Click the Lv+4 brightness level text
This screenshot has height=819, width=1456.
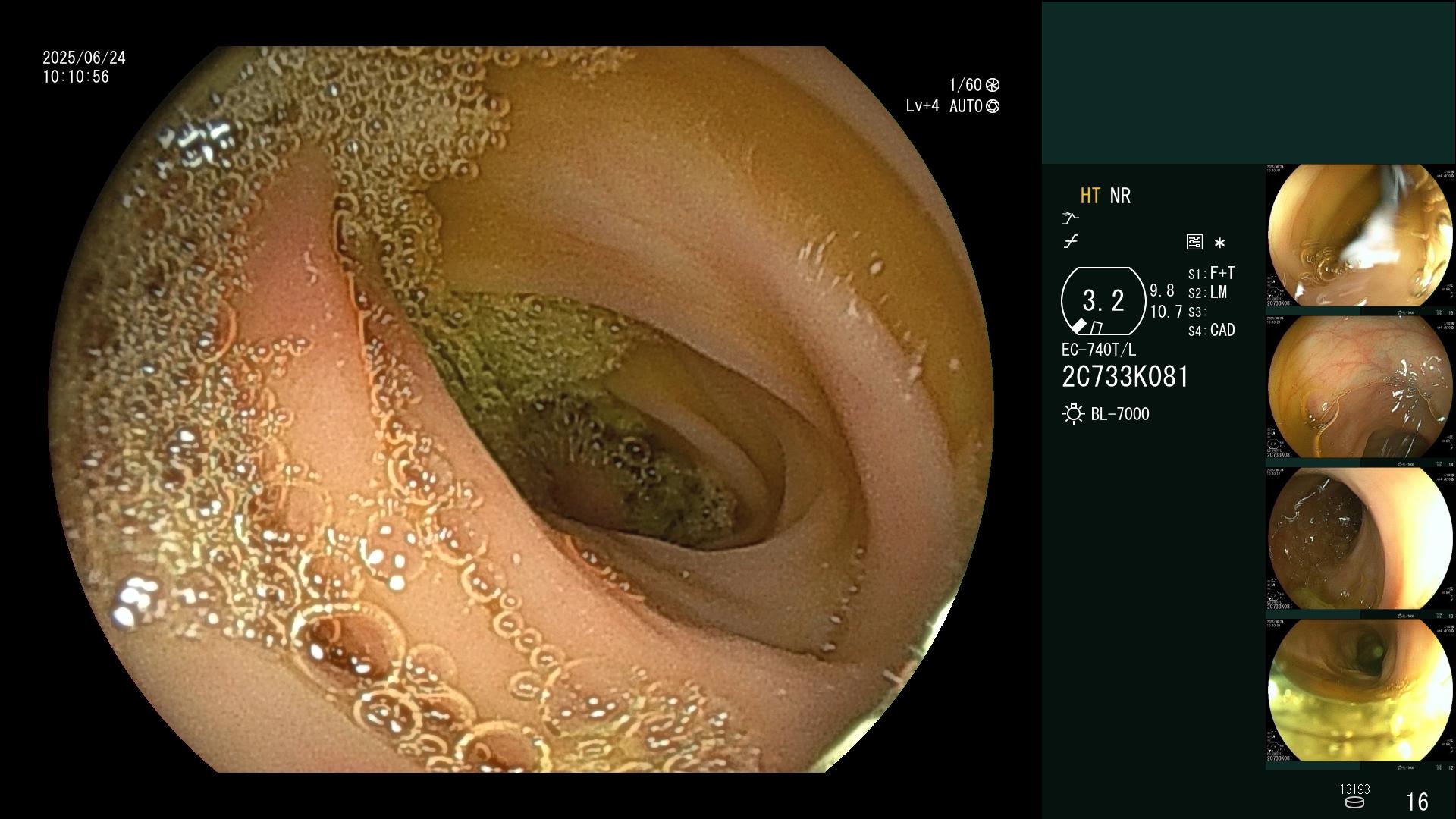(x=922, y=106)
